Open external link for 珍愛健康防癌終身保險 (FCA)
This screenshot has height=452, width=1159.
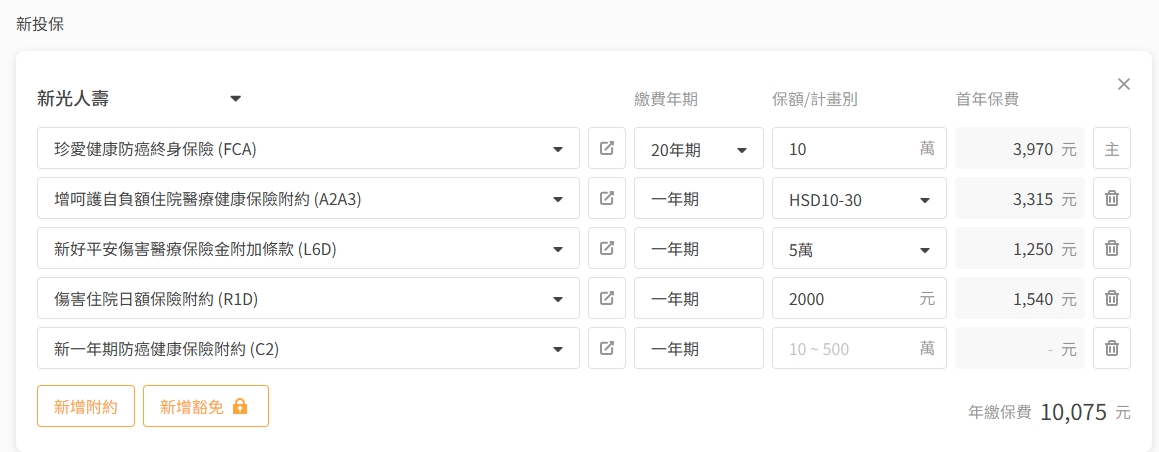tap(607, 148)
